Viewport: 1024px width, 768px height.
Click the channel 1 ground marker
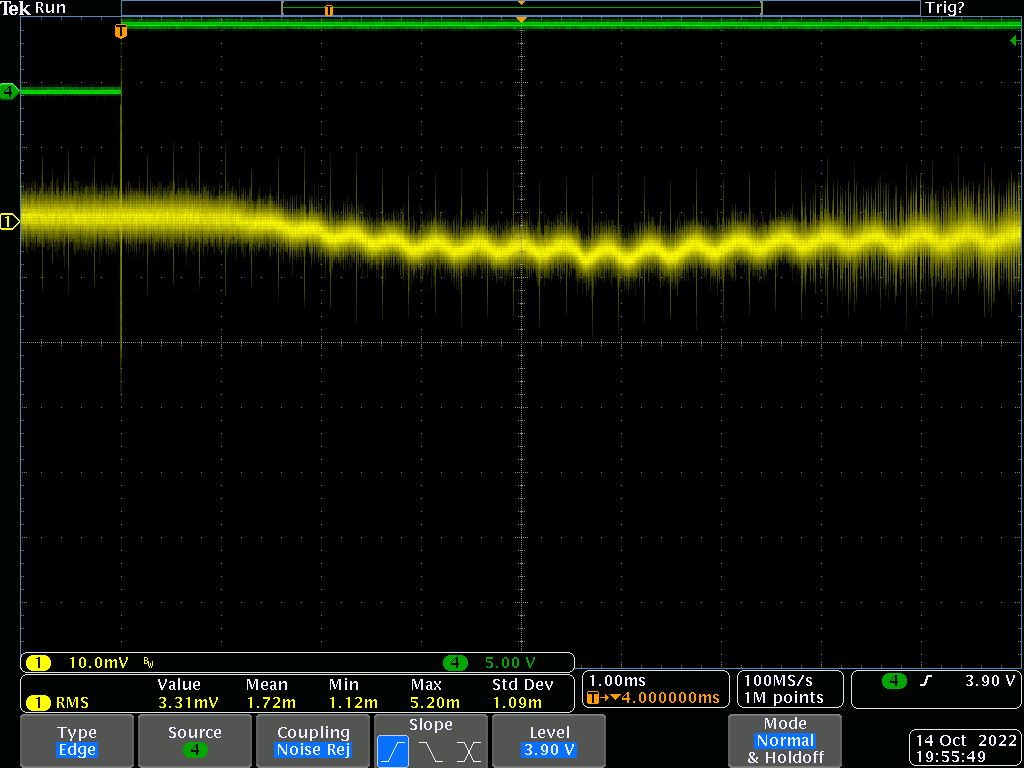9,221
